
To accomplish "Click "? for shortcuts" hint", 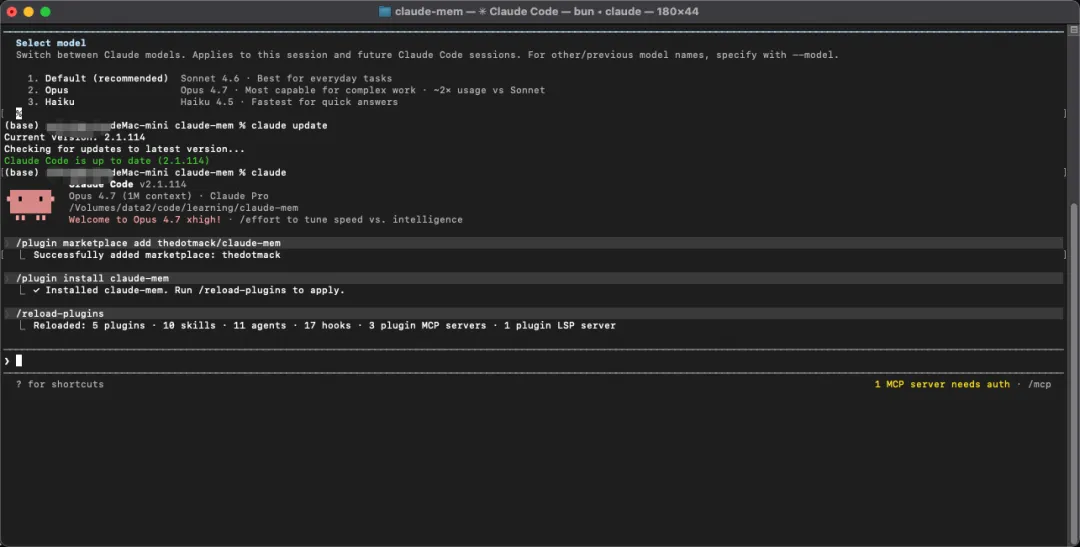I will click(x=60, y=384).
